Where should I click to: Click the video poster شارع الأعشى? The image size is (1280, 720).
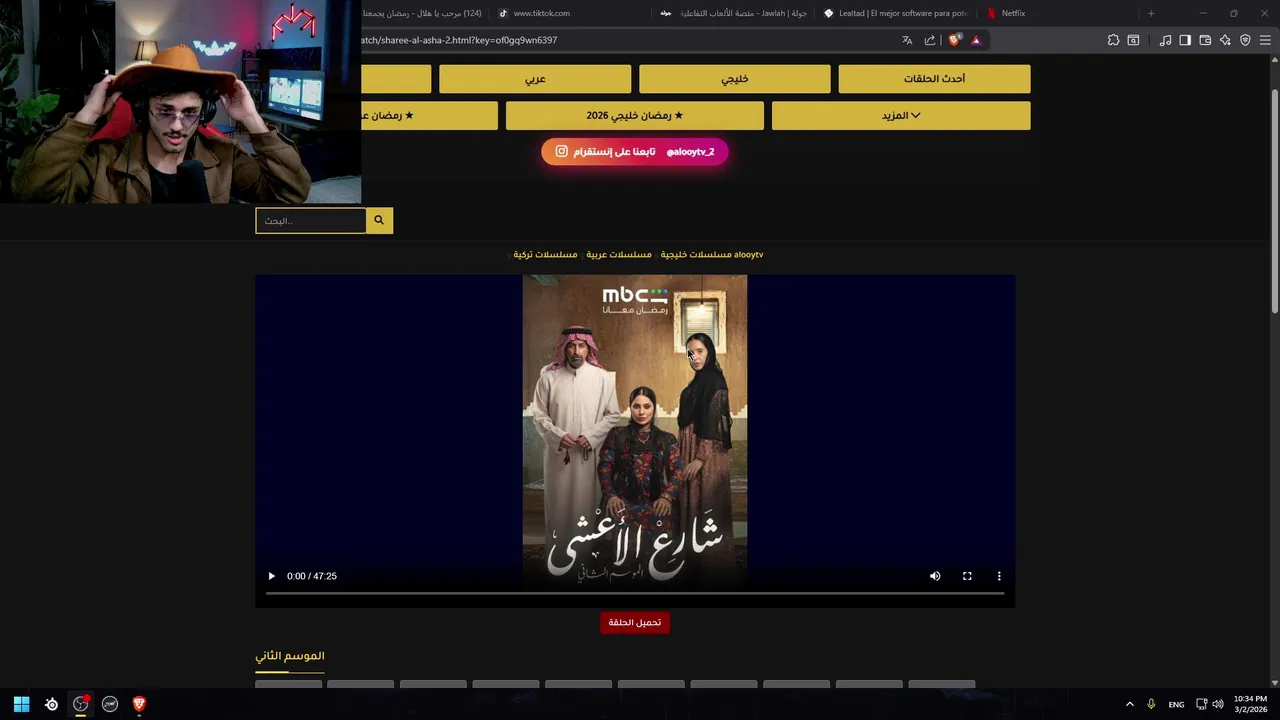click(635, 432)
